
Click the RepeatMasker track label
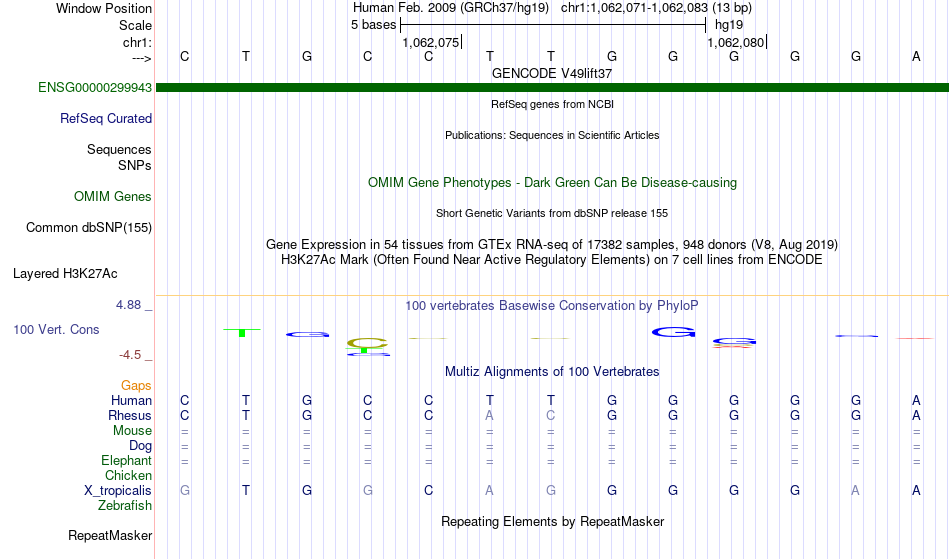click(110, 535)
